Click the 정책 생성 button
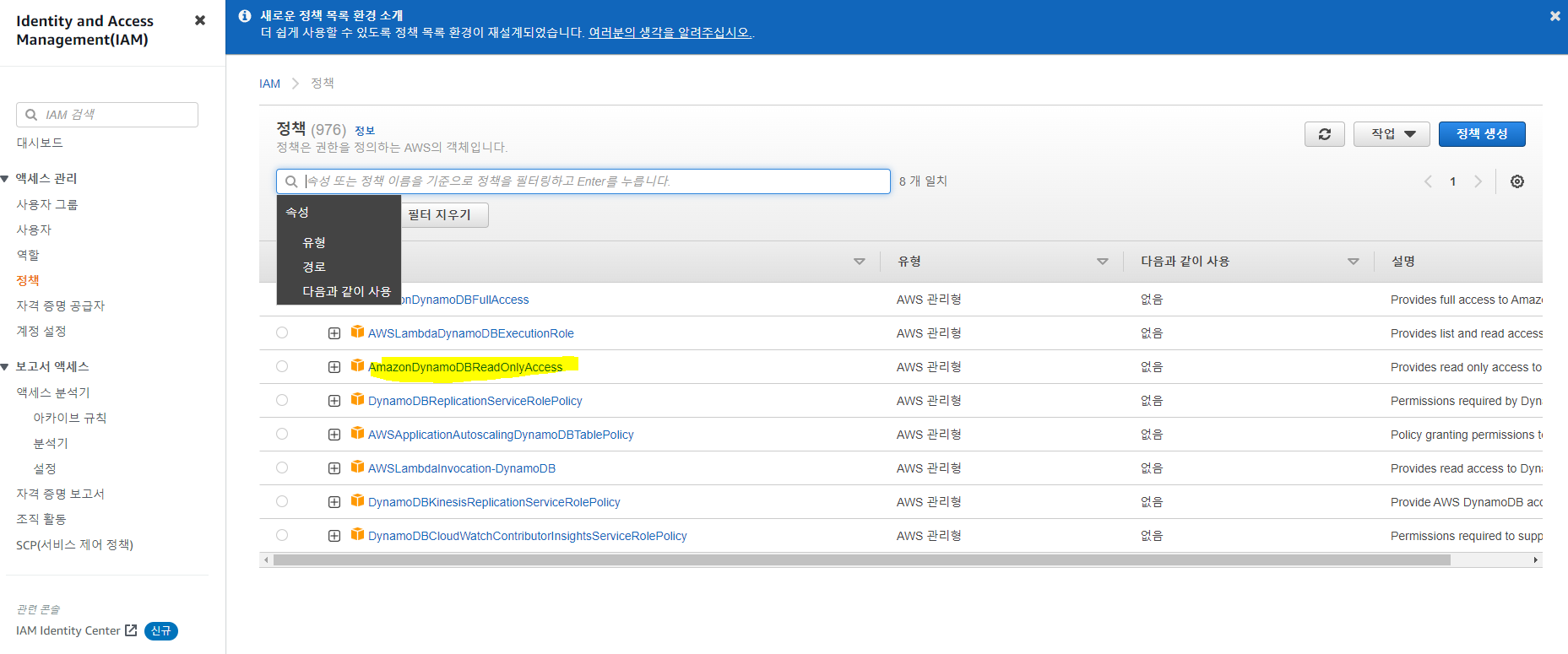1568x654 pixels. click(1482, 134)
